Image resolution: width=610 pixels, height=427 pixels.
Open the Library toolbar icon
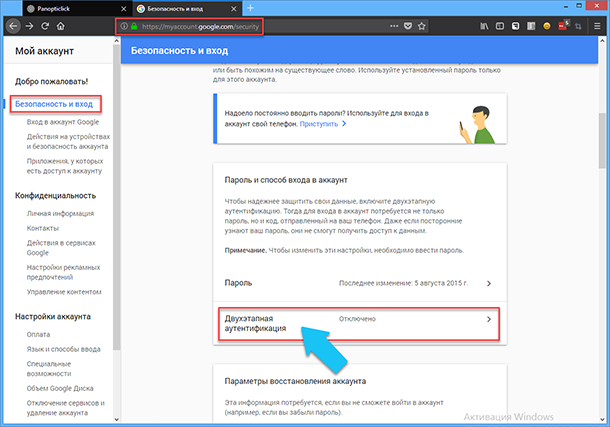pos(484,26)
